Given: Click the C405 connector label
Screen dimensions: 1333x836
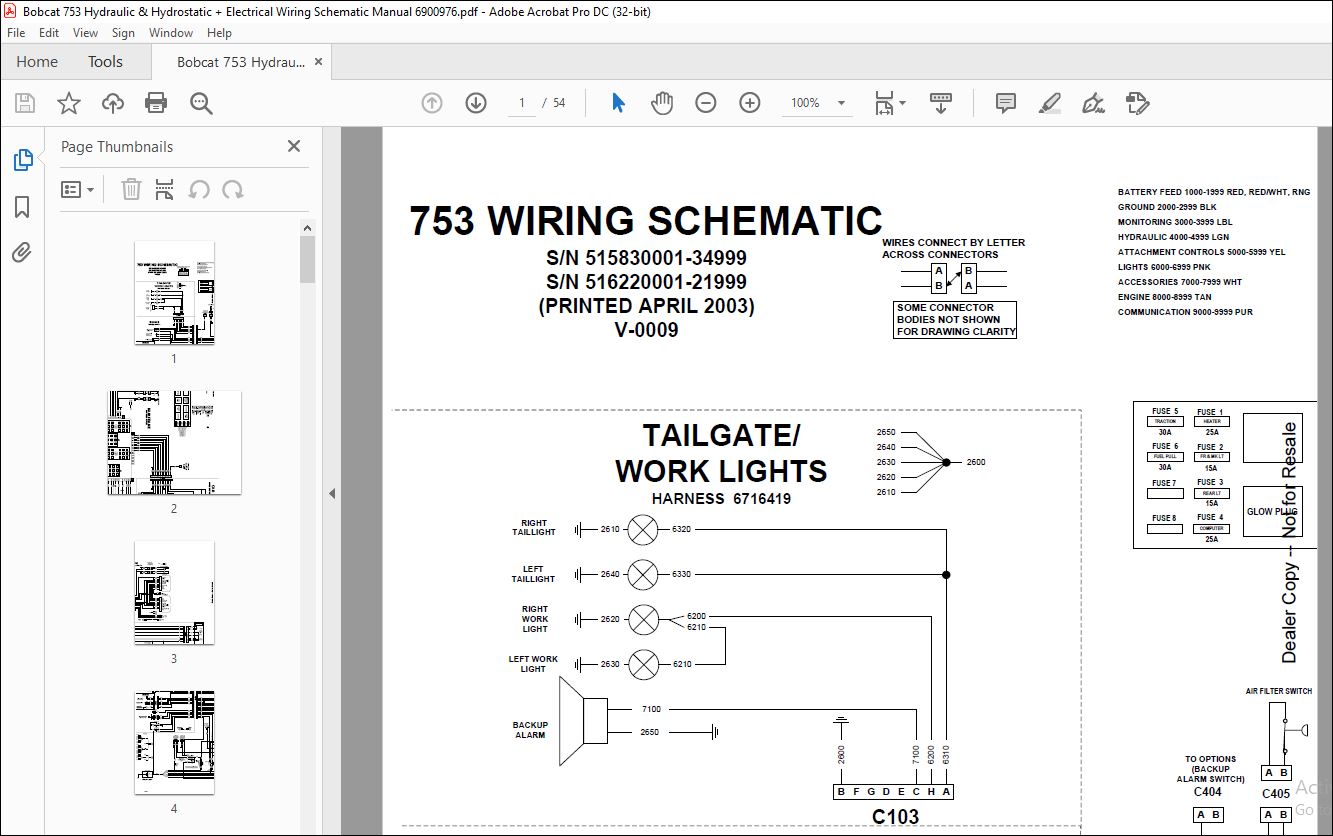Looking at the screenshot, I should (x=1276, y=794).
